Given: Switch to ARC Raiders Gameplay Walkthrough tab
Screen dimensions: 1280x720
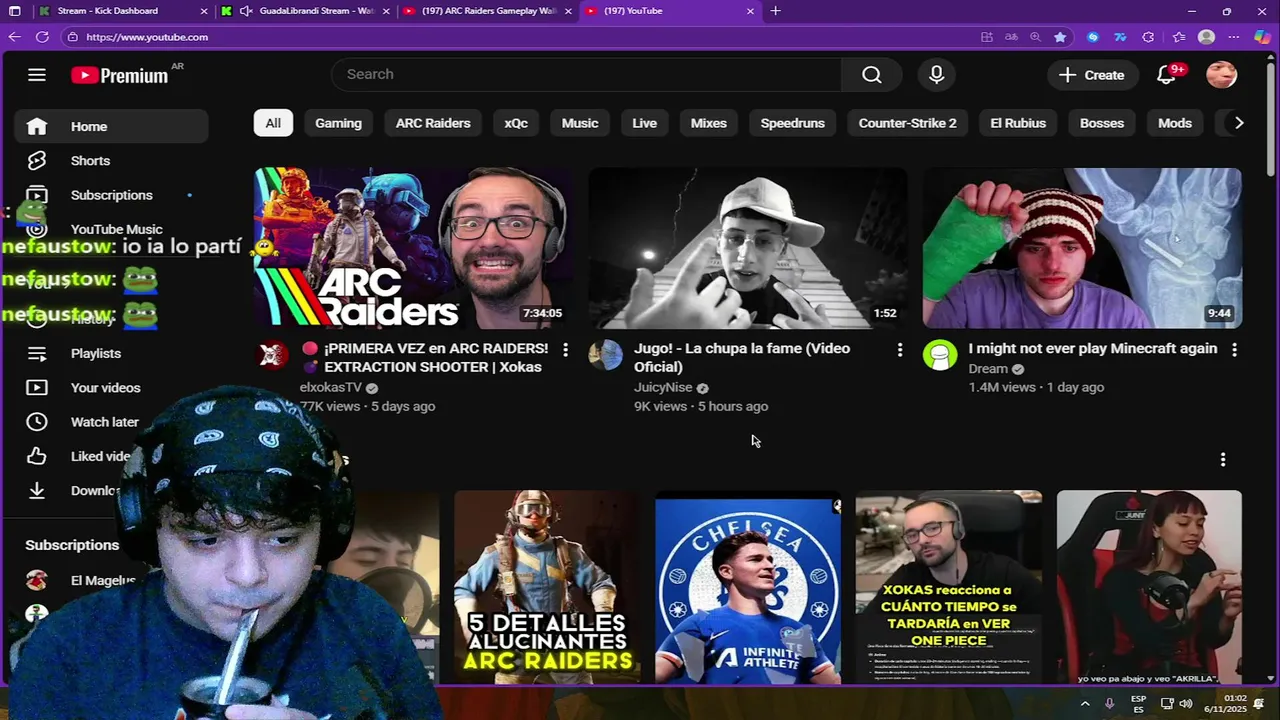Looking at the screenshot, I should pyautogui.click(x=487, y=11).
